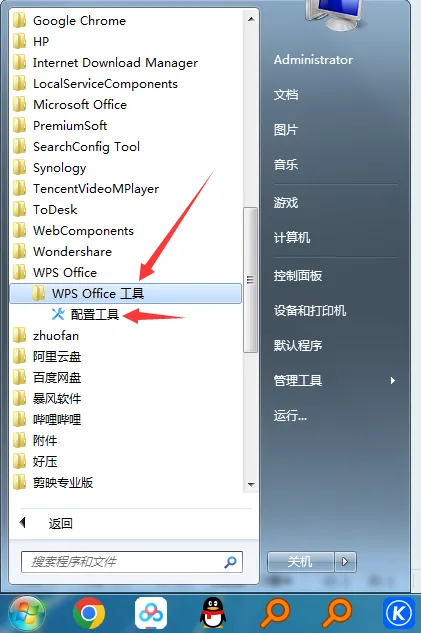Click the program list scrollbar thumb
This screenshot has height=633, width=421.
[251, 280]
